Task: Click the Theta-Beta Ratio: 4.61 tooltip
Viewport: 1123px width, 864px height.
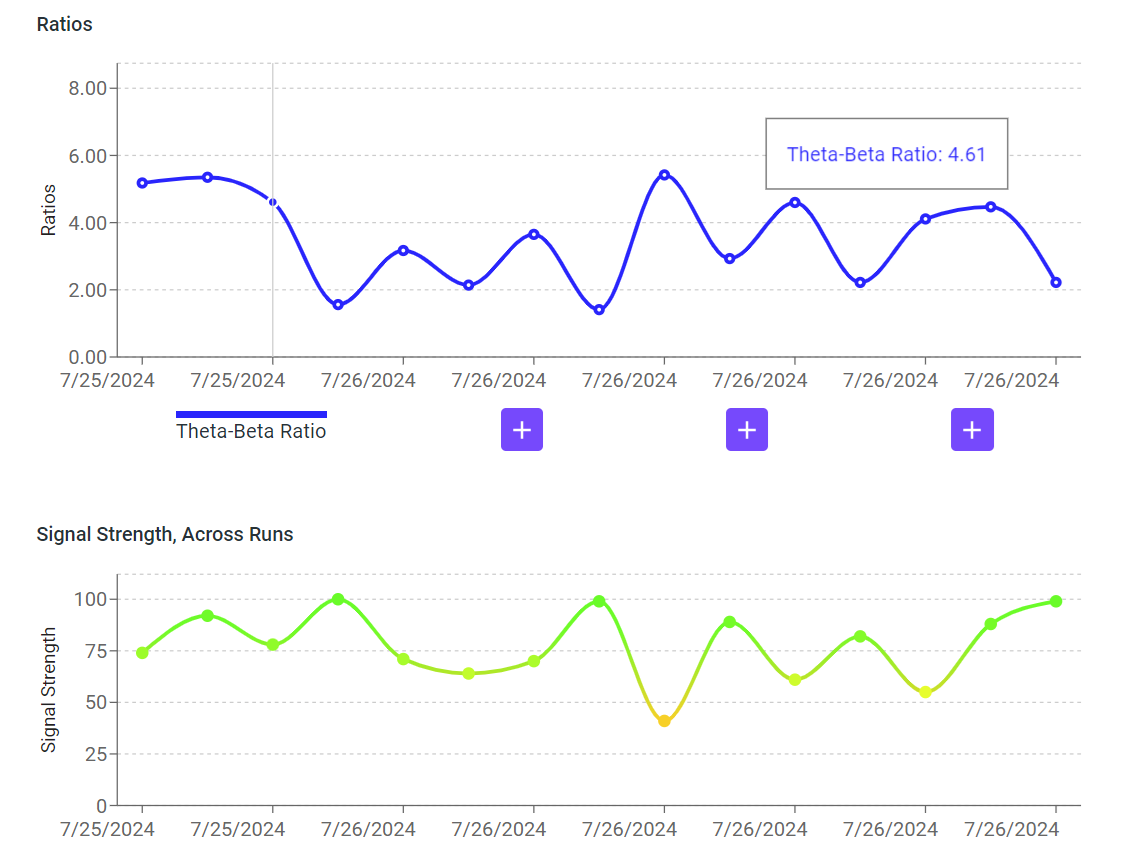Action: 886,154
